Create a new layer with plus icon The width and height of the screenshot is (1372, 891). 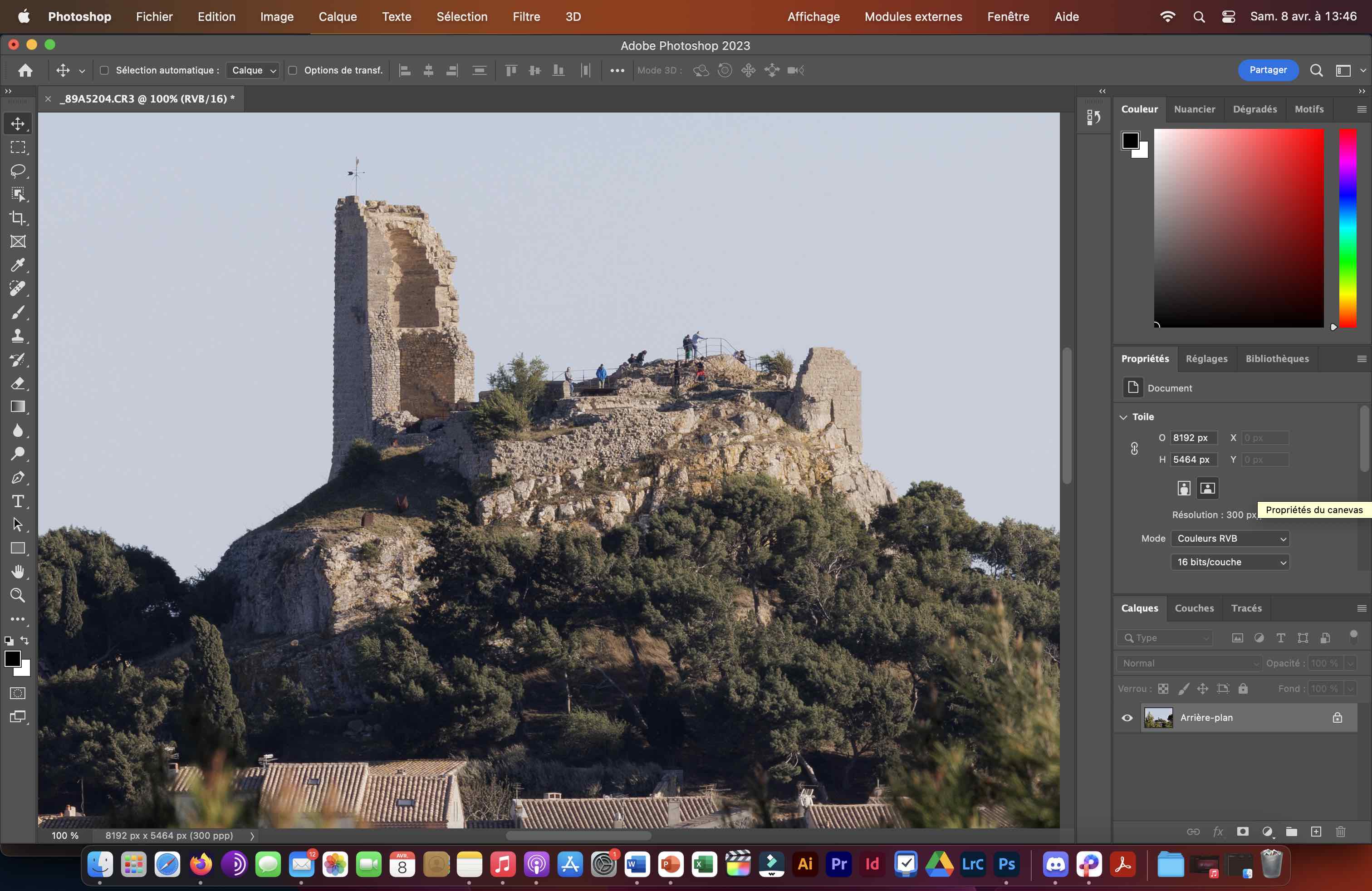click(x=1316, y=832)
